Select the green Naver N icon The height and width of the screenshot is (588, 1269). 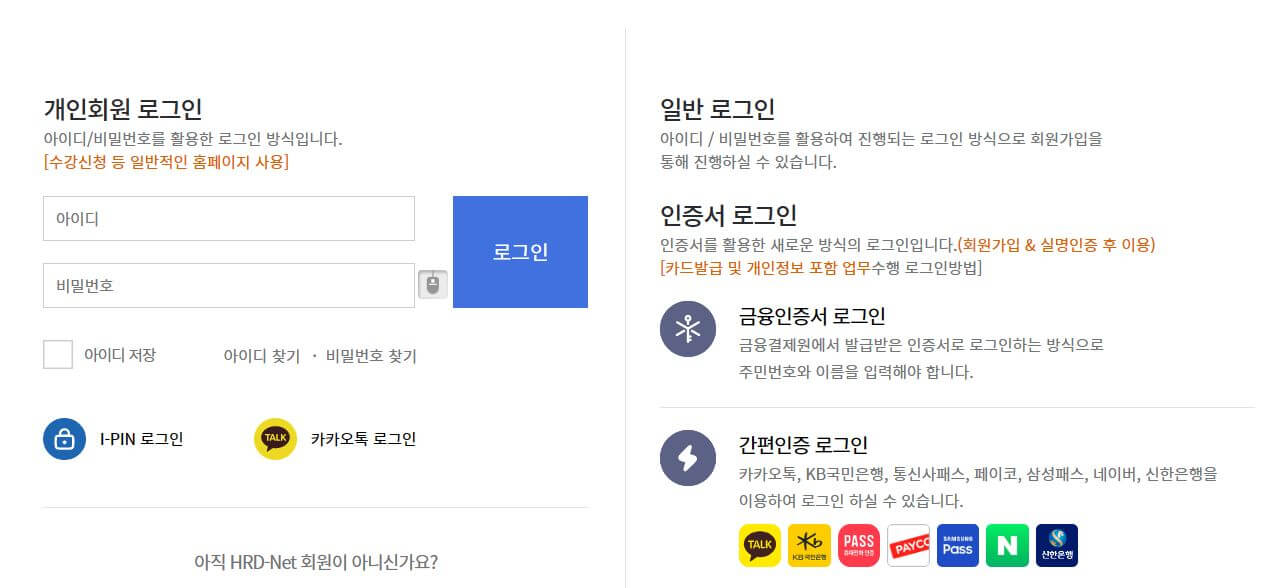pos(1007,545)
